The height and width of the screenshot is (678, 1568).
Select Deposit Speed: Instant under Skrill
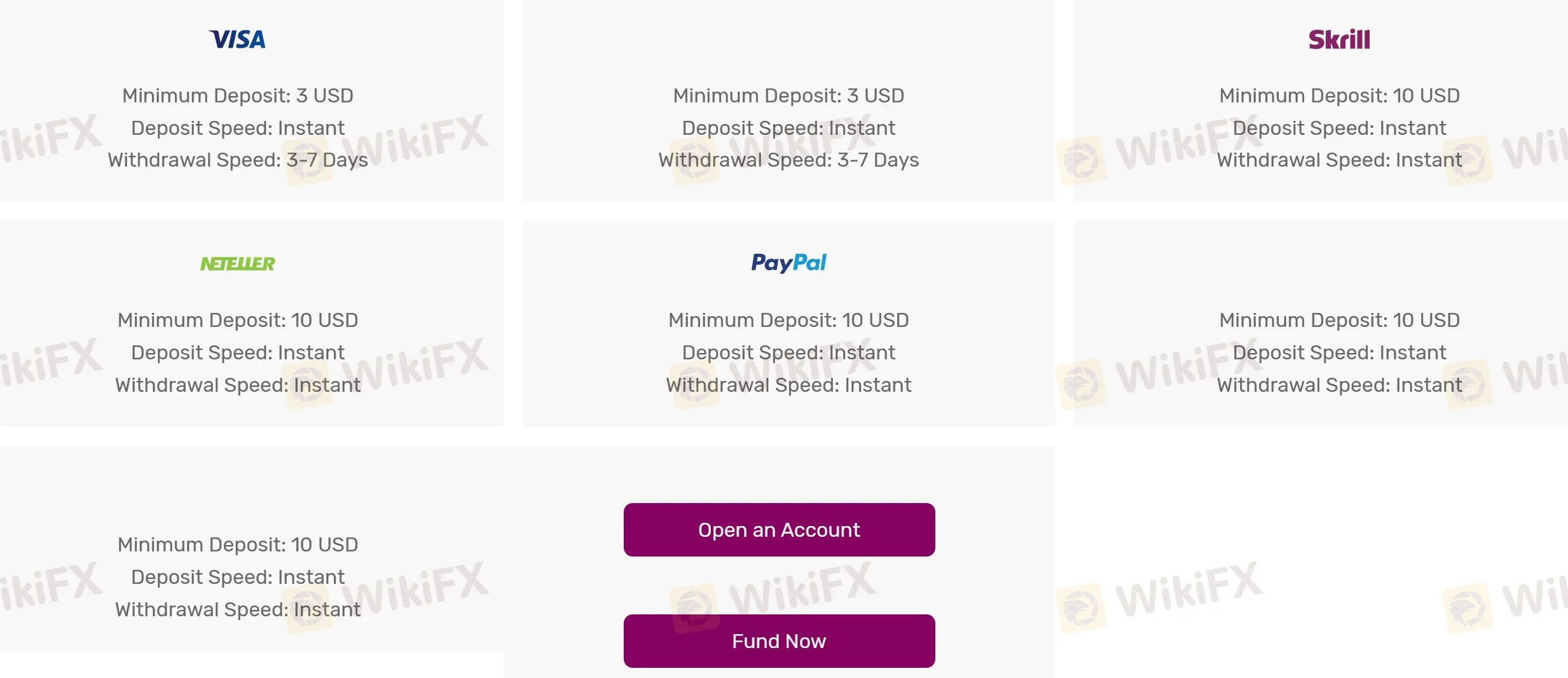[1338, 128]
